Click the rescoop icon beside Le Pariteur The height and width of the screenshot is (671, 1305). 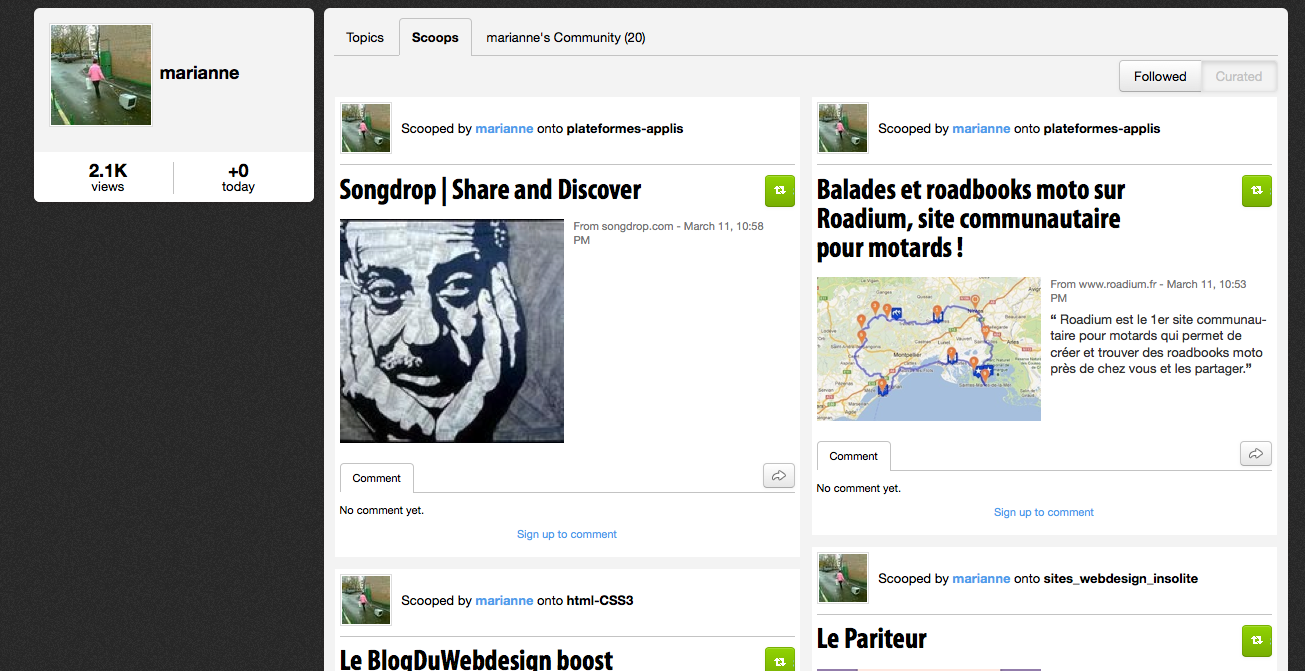1257,641
